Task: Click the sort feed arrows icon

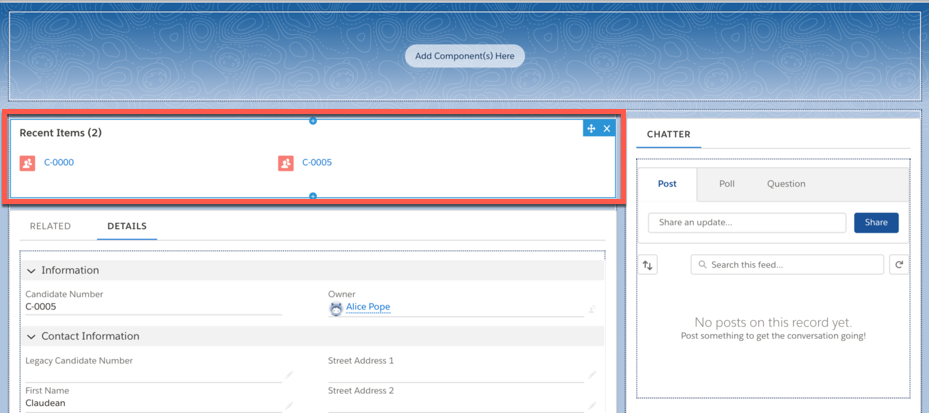Action: point(648,265)
